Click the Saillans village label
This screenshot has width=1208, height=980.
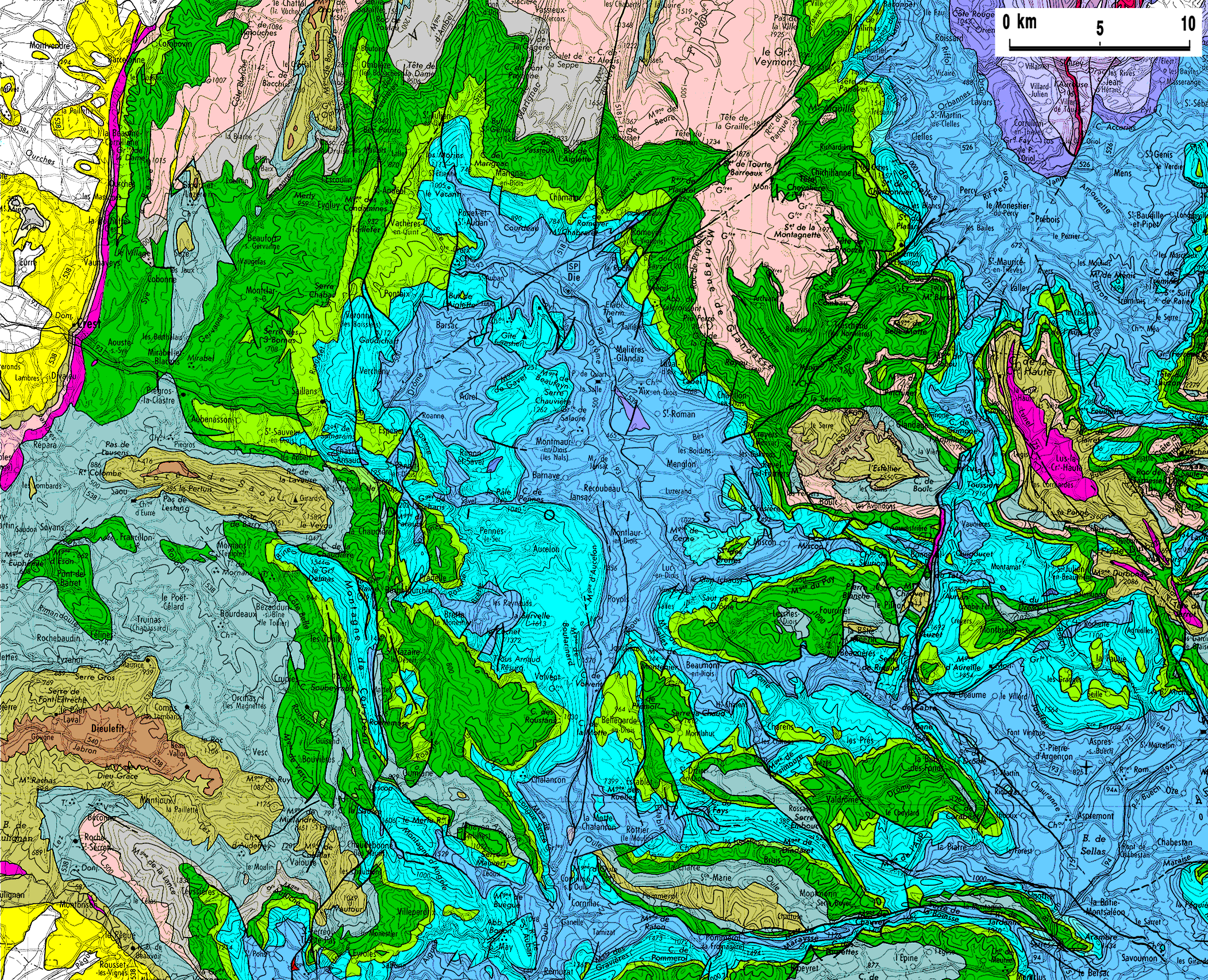[304, 391]
